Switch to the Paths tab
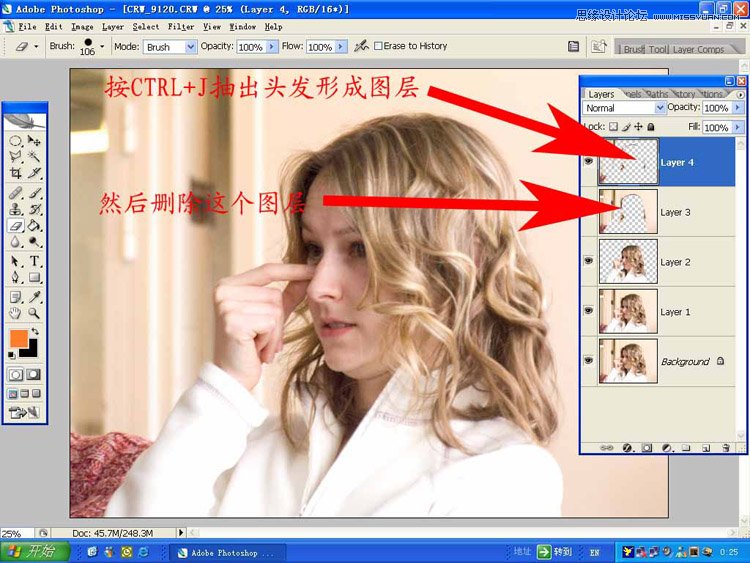This screenshot has height=563, width=750. [658, 94]
